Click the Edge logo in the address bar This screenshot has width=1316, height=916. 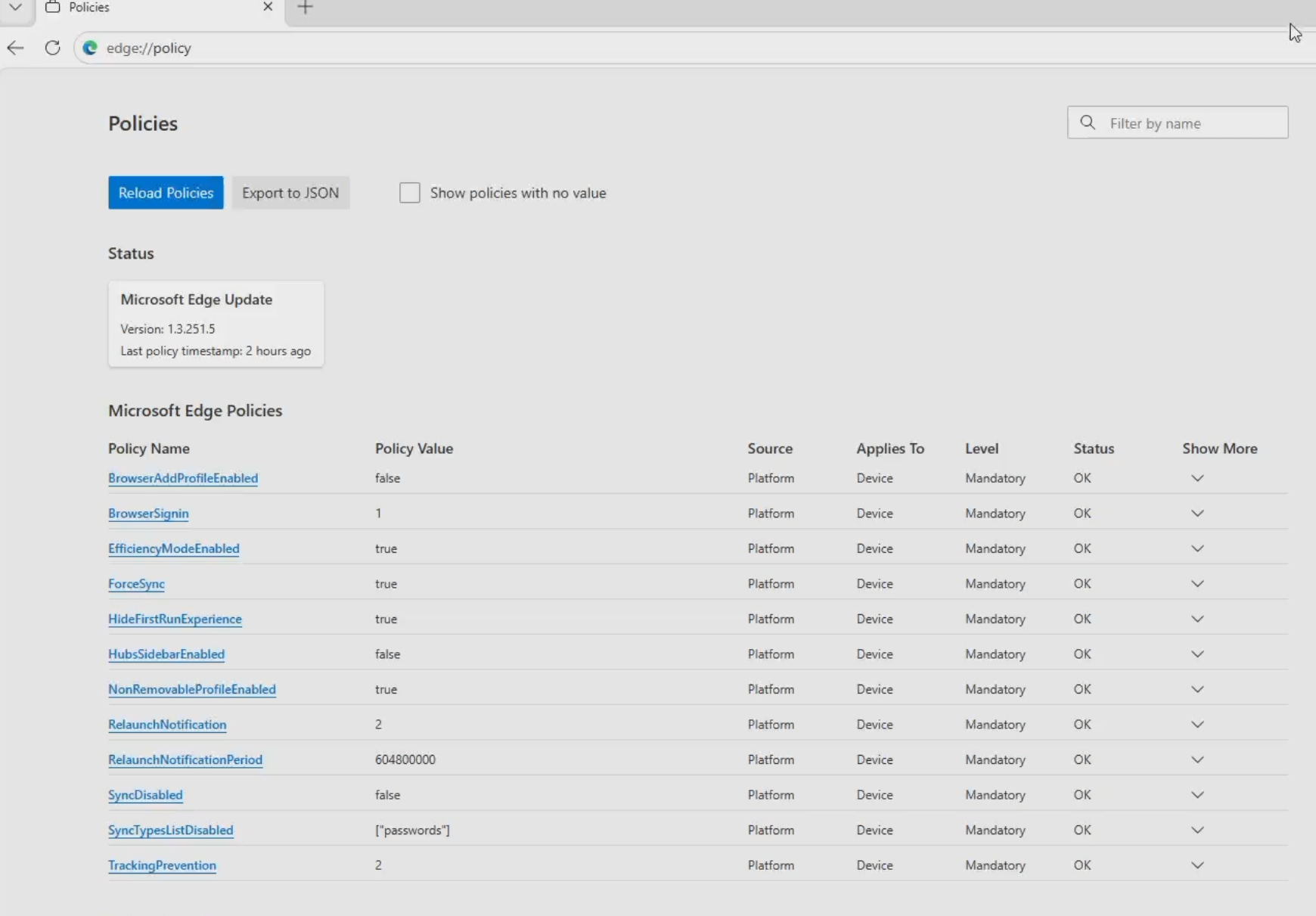coord(90,48)
